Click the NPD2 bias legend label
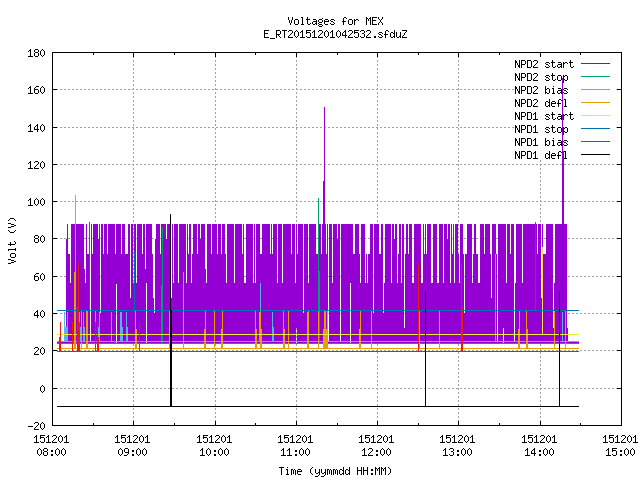 (541, 90)
